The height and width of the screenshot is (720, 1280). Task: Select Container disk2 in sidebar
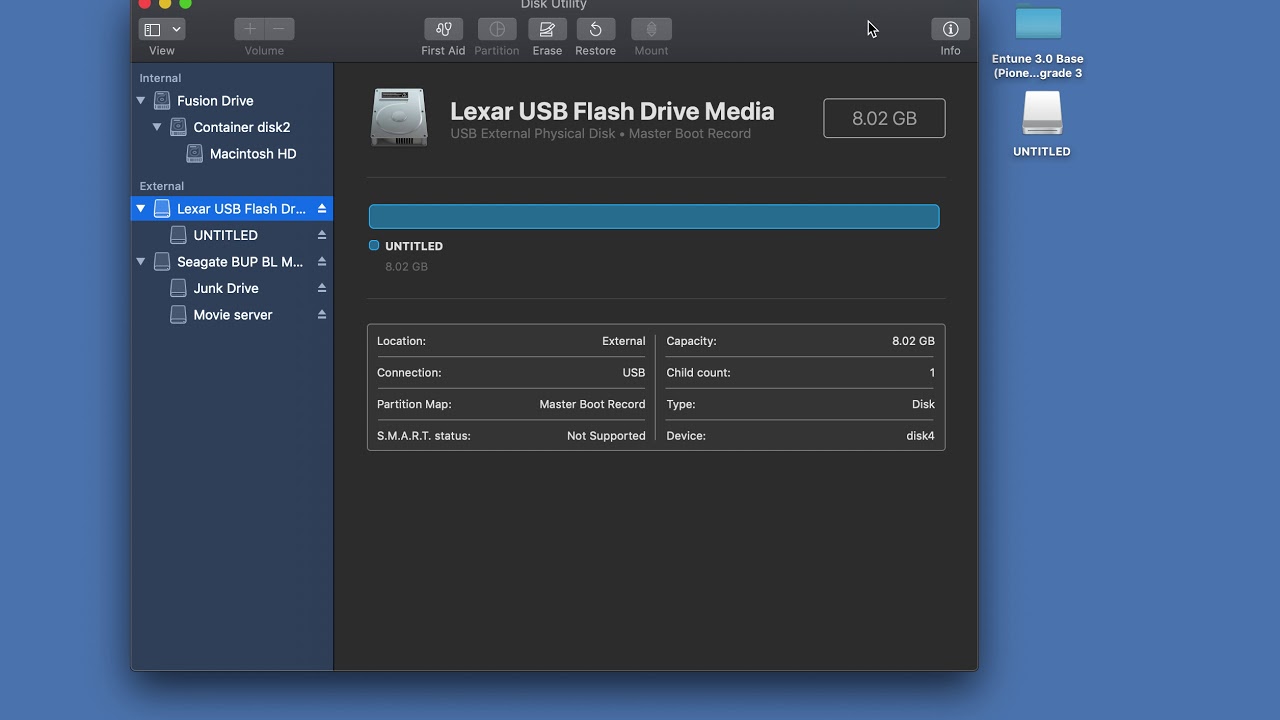pyautogui.click(x=232, y=127)
